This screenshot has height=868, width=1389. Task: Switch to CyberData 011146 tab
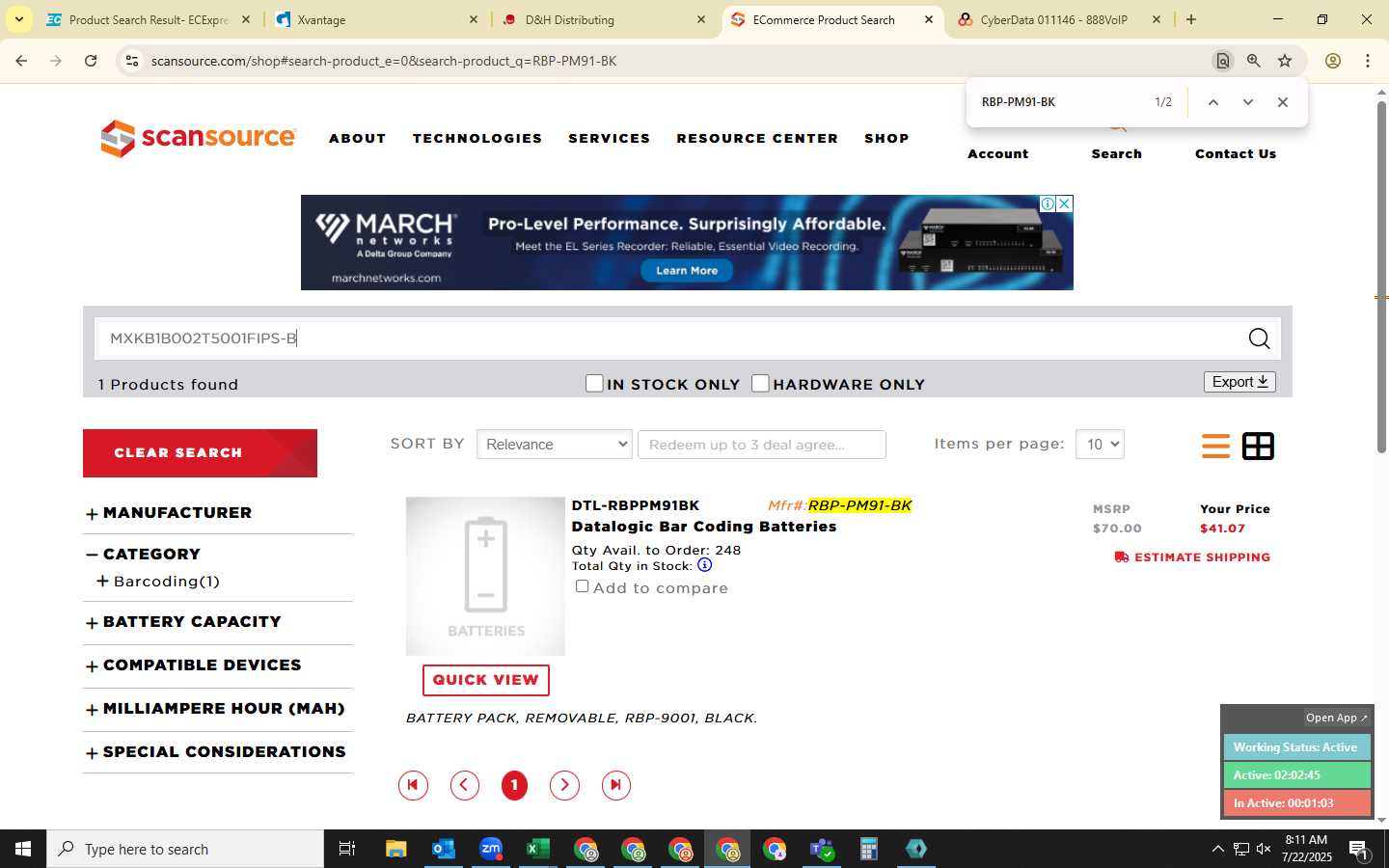pos(1059,19)
